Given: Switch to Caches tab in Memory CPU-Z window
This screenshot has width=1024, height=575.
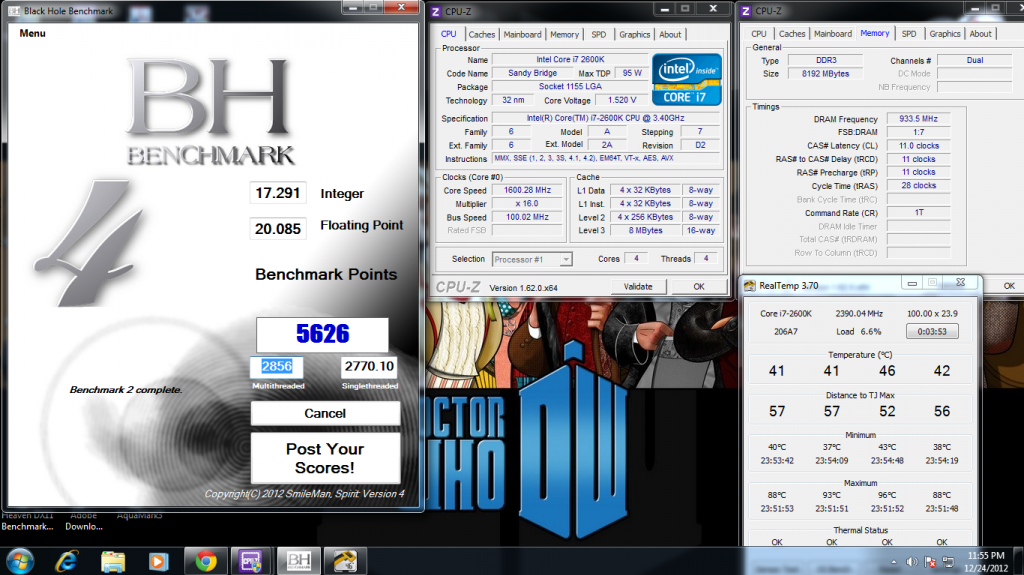Looking at the screenshot, I should click(792, 34).
